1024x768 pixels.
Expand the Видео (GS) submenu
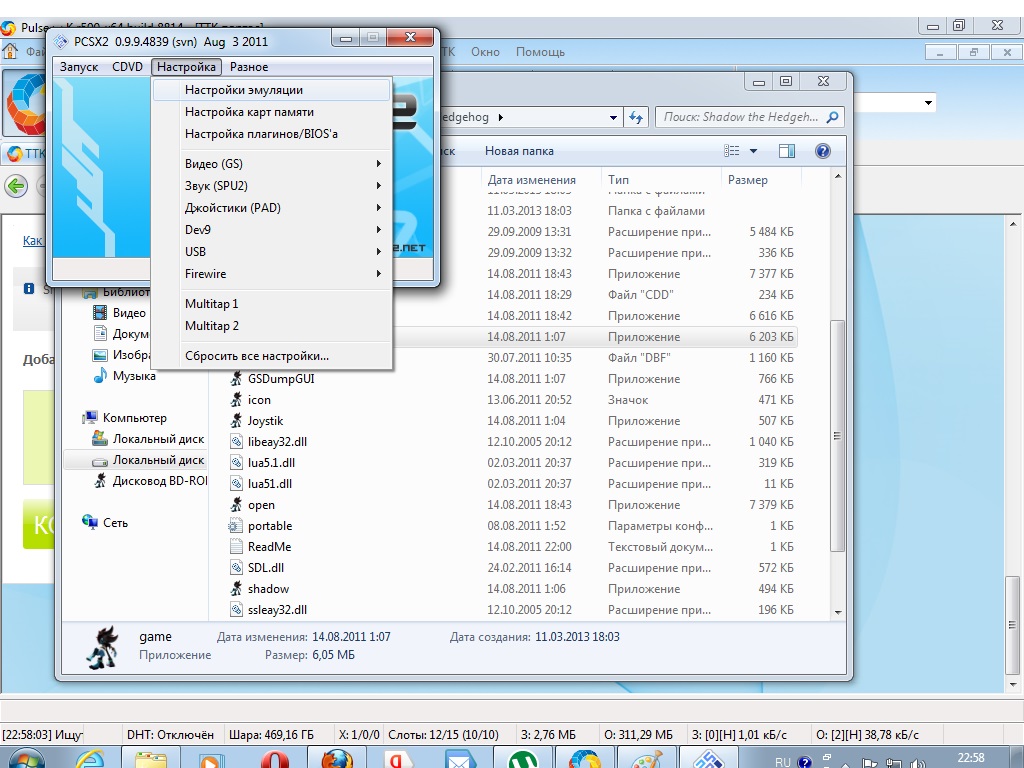click(x=272, y=164)
